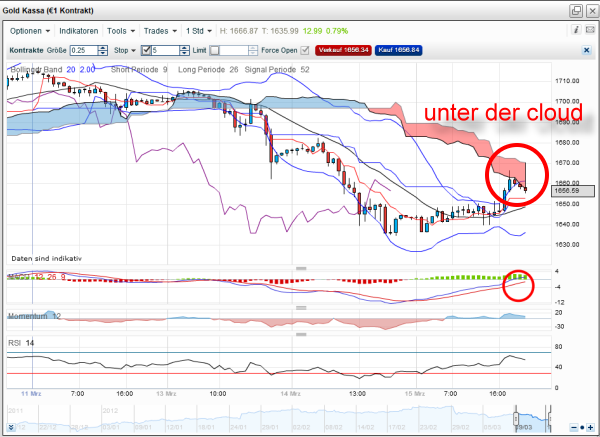Click the Größe contract size field
The width and height of the screenshot is (600, 437).
click(x=84, y=50)
